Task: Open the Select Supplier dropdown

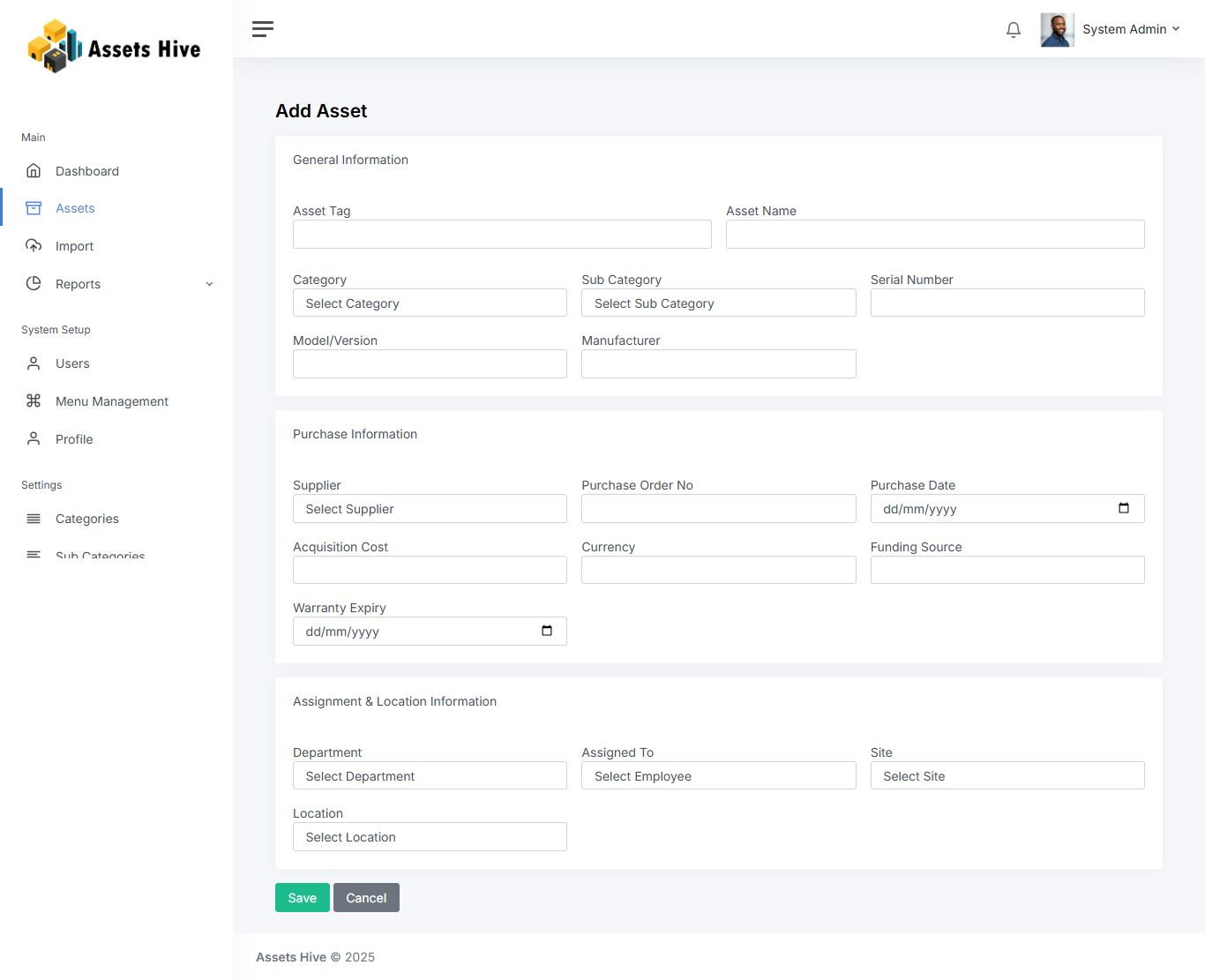Action: pyautogui.click(x=430, y=509)
